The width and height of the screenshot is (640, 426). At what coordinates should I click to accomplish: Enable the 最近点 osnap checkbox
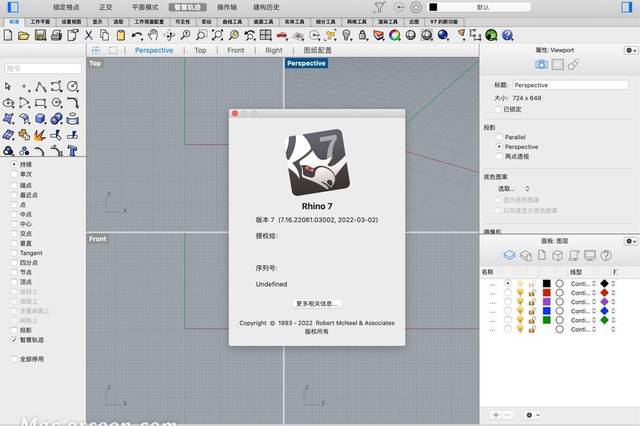click(x=14, y=195)
